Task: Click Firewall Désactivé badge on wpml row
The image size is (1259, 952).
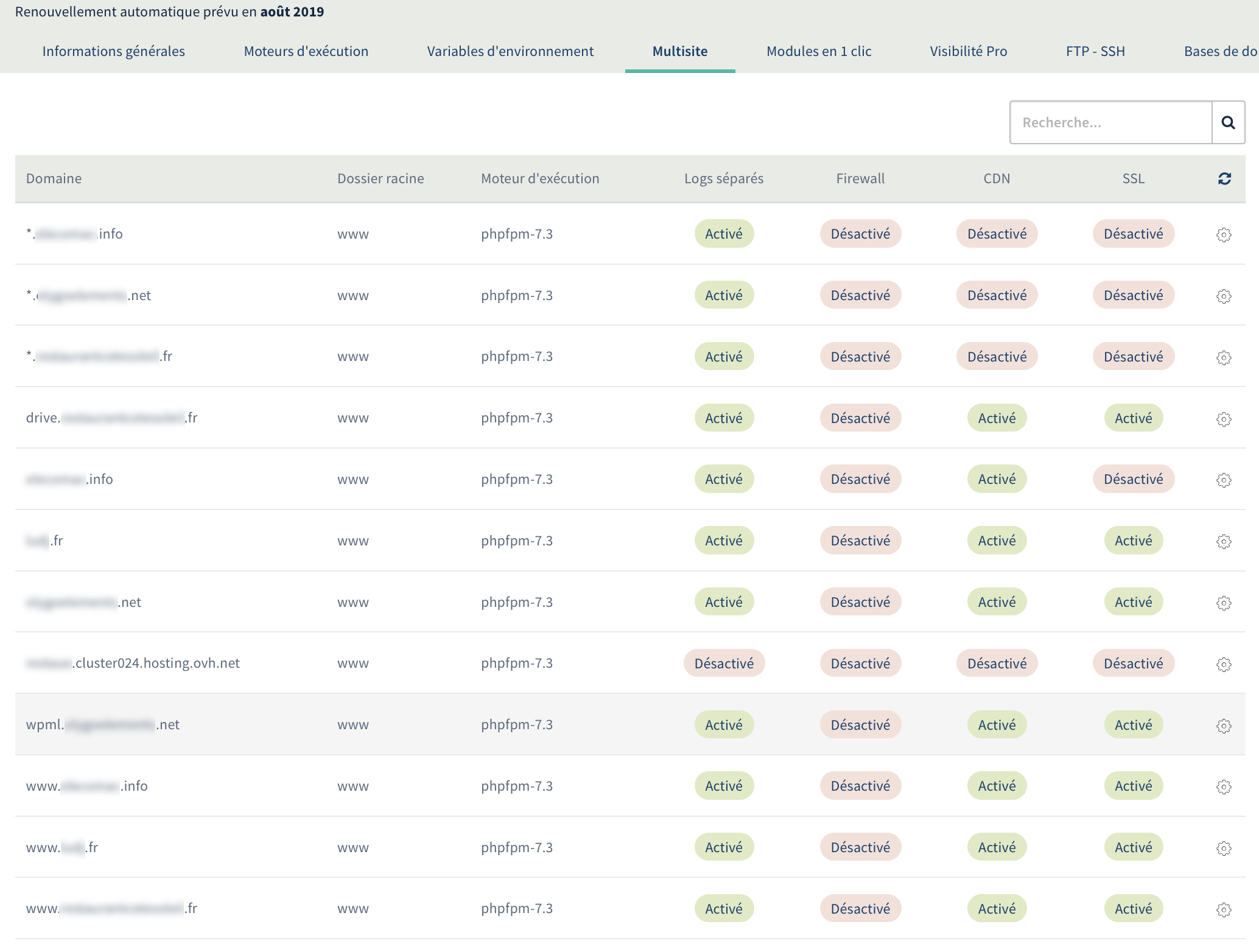Action: pyautogui.click(x=860, y=725)
